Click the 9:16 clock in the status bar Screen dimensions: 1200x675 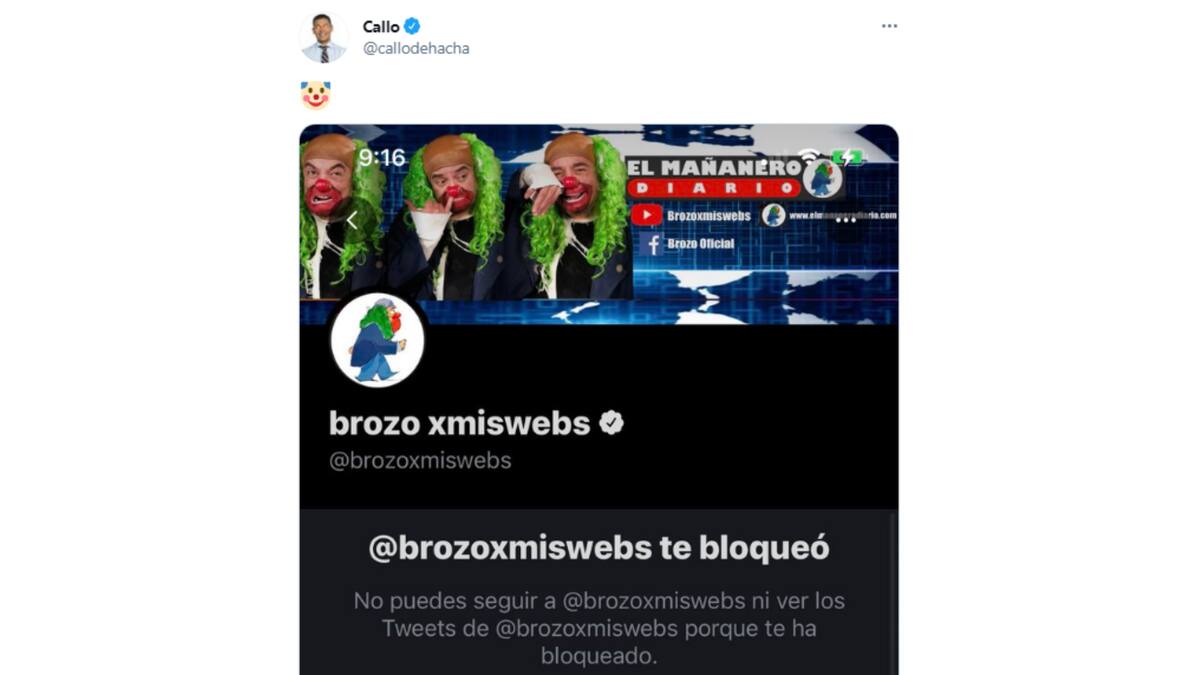[382, 158]
